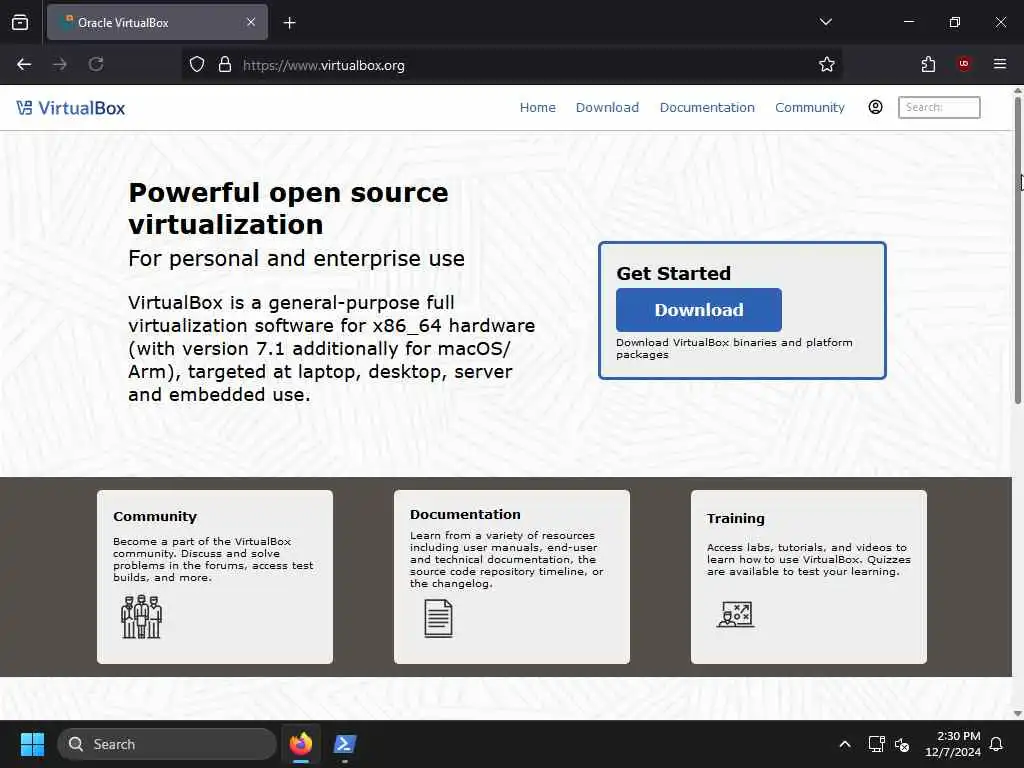Screen dimensions: 1024x768
Task: Click the taskbar Search box
Action: (167, 744)
